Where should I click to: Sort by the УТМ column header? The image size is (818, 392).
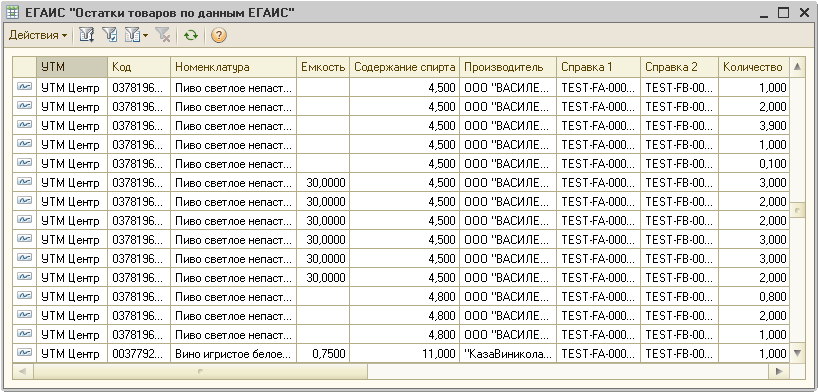[x=72, y=67]
